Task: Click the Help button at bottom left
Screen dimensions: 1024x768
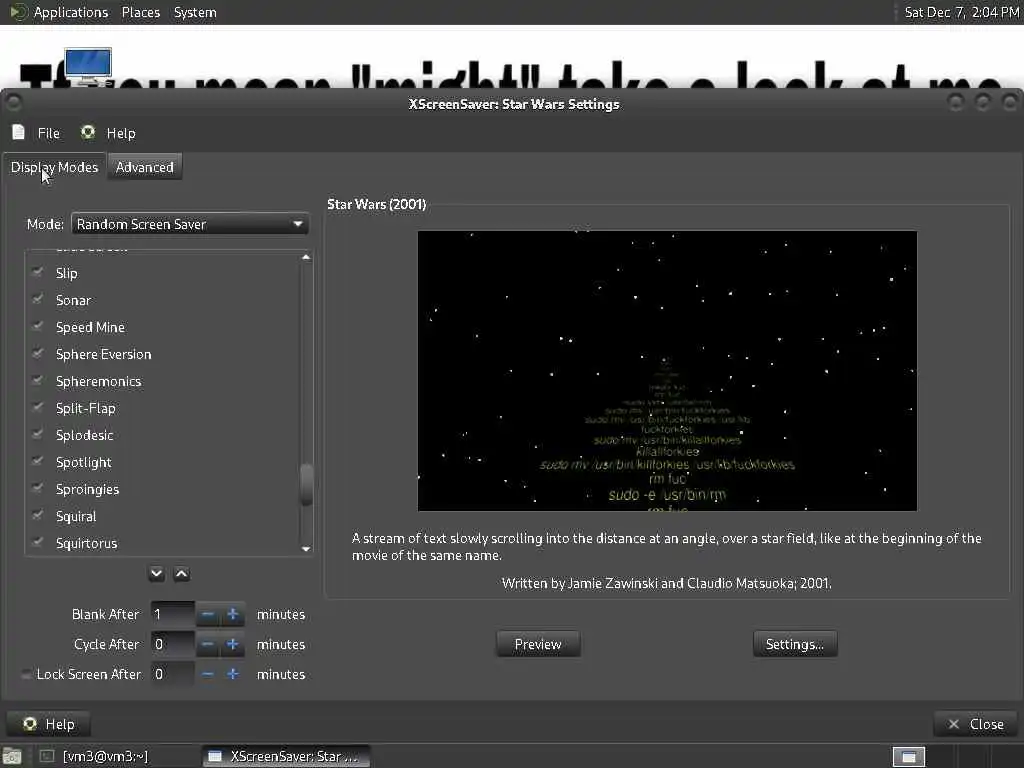Action: click(x=48, y=724)
